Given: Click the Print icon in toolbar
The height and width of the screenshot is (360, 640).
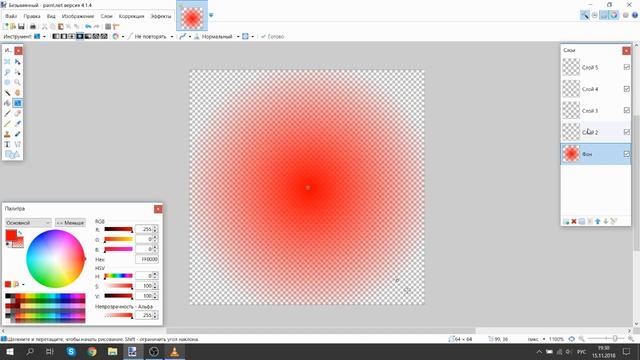Looking at the screenshot, I should click(33, 27).
